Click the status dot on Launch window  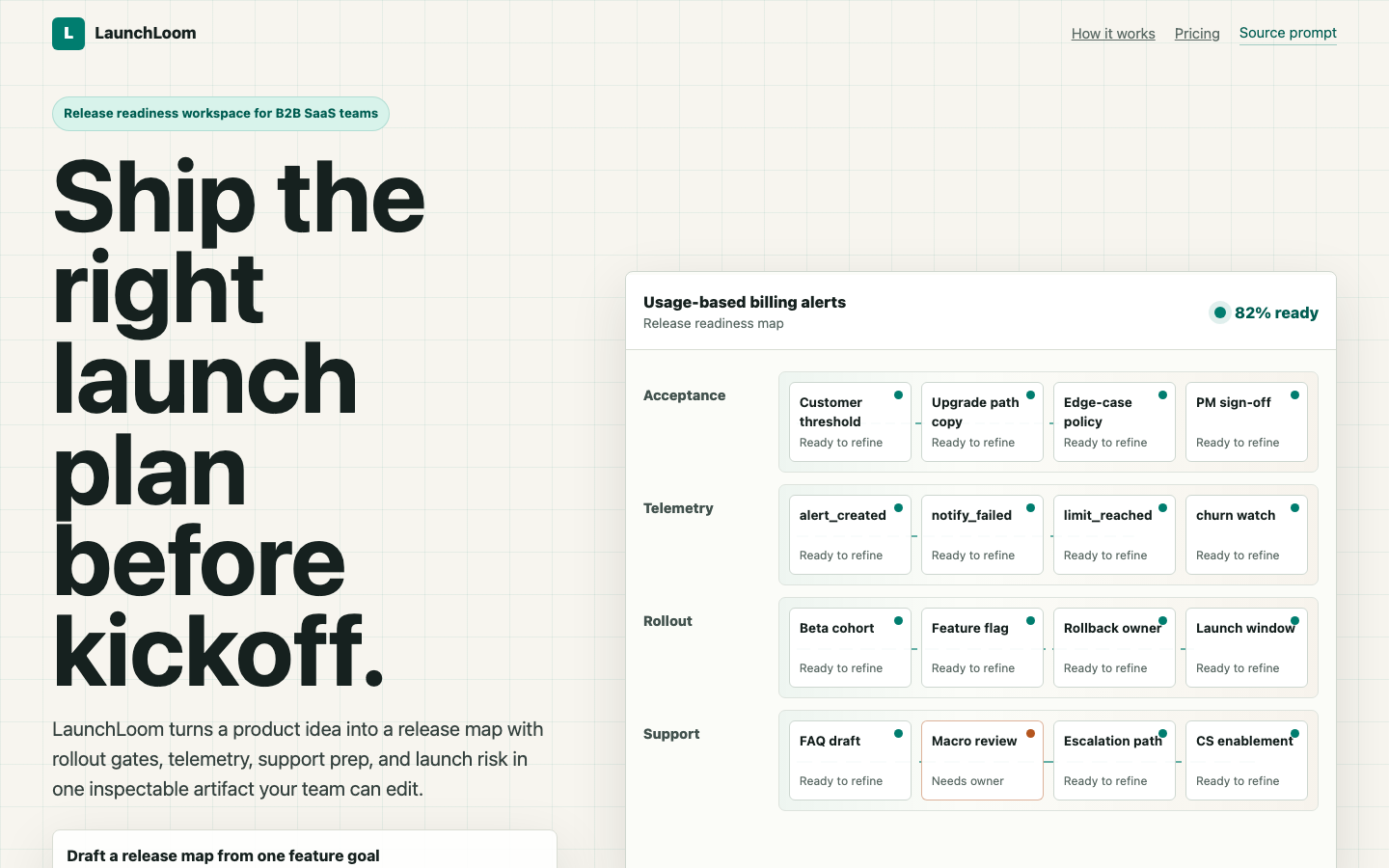pos(1294,621)
